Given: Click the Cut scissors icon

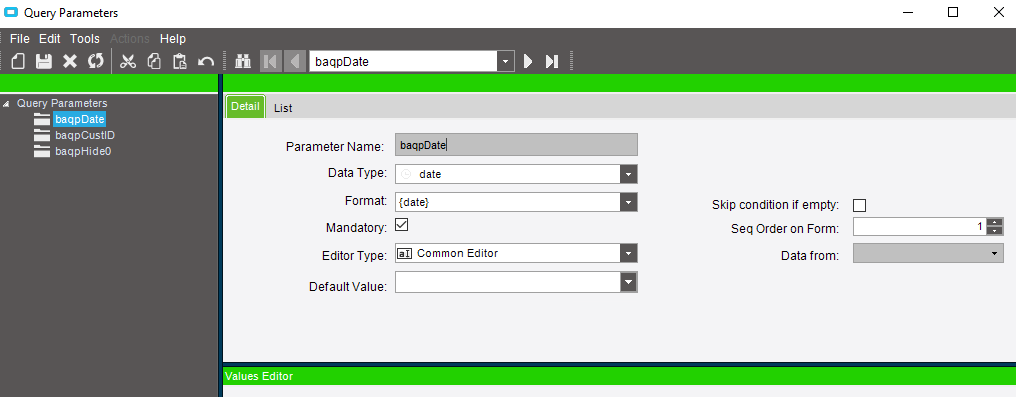Looking at the screenshot, I should [x=128, y=62].
